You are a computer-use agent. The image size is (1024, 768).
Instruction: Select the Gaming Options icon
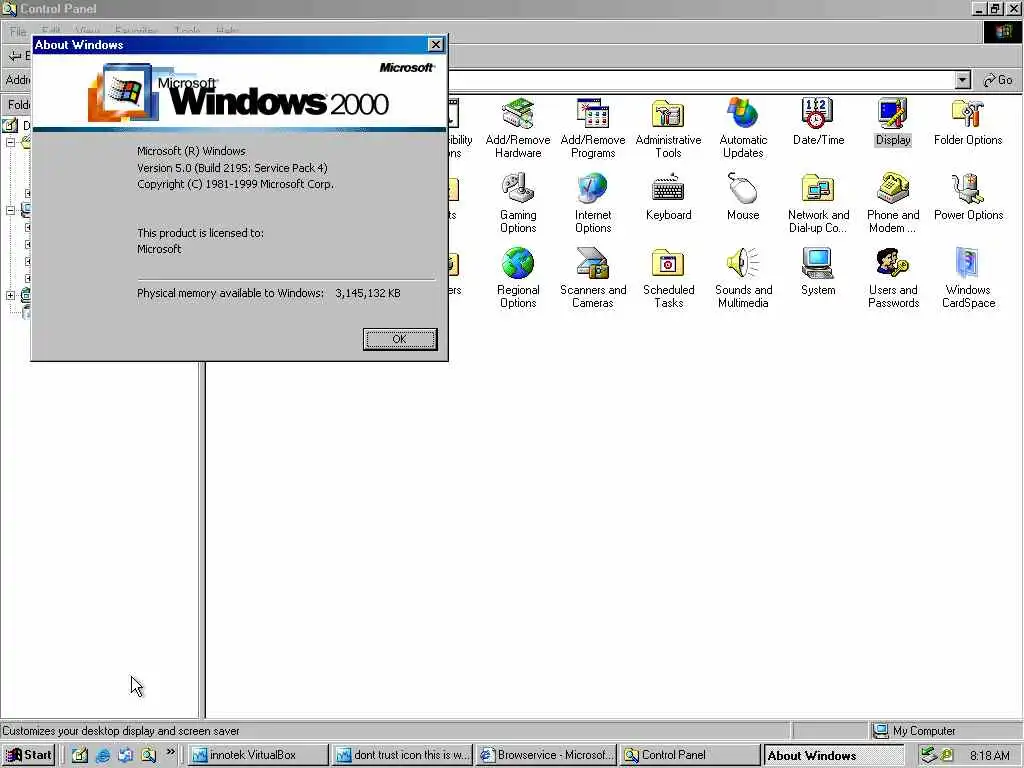[518, 203]
